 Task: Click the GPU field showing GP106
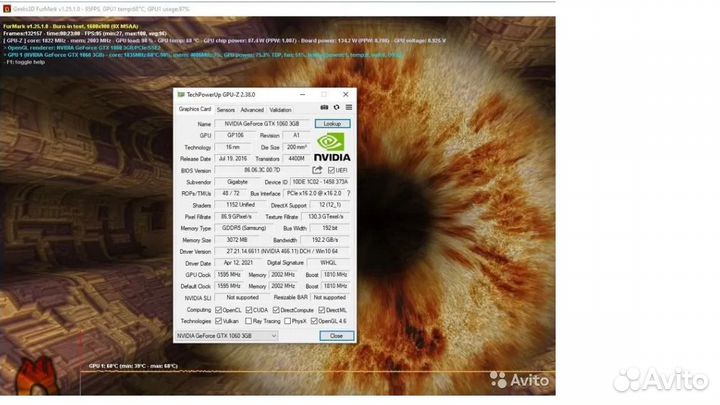pos(235,135)
